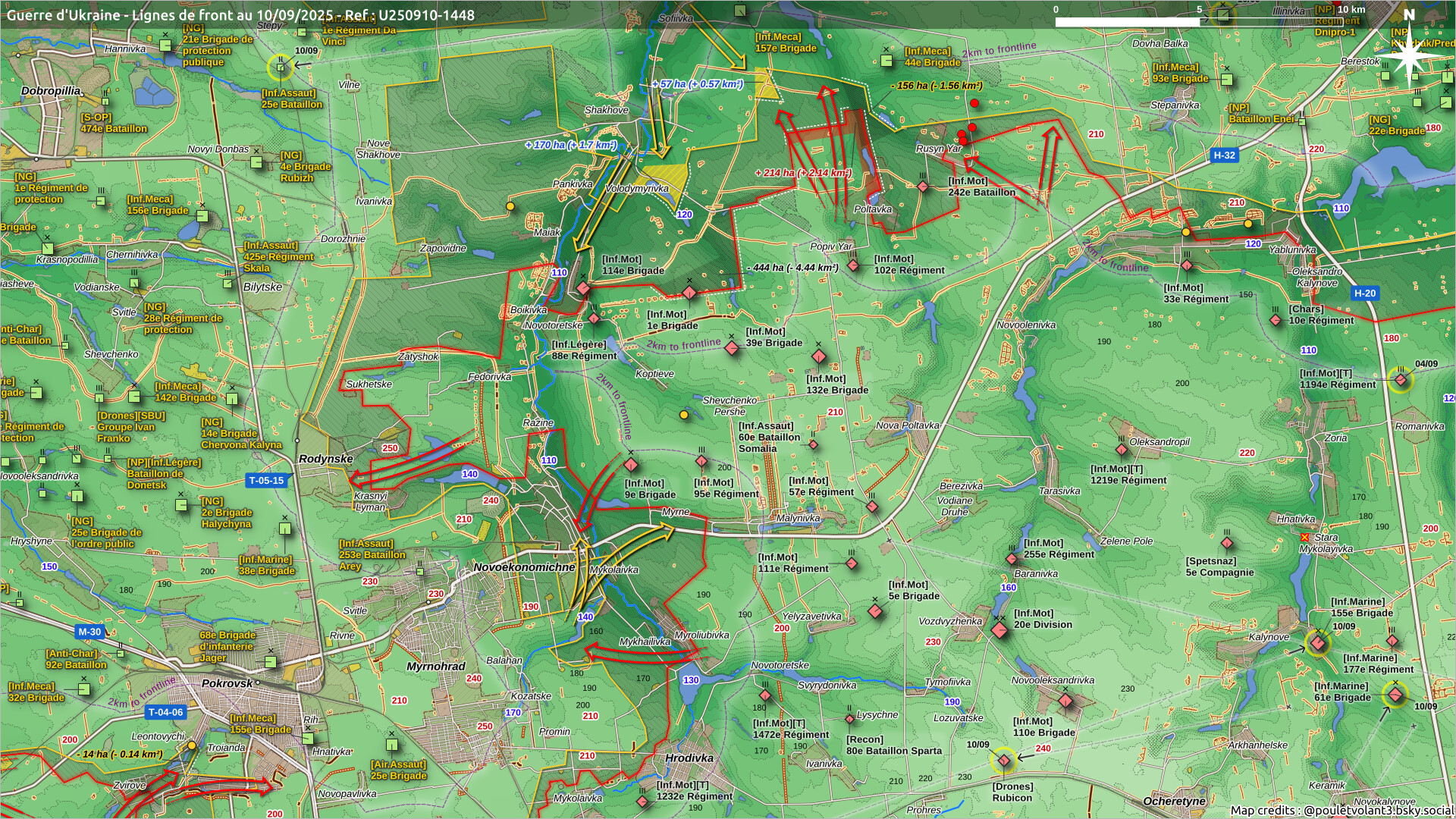Click the M-30 highway shield
Viewport: 1456px width, 819px height.
[x=89, y=632]
